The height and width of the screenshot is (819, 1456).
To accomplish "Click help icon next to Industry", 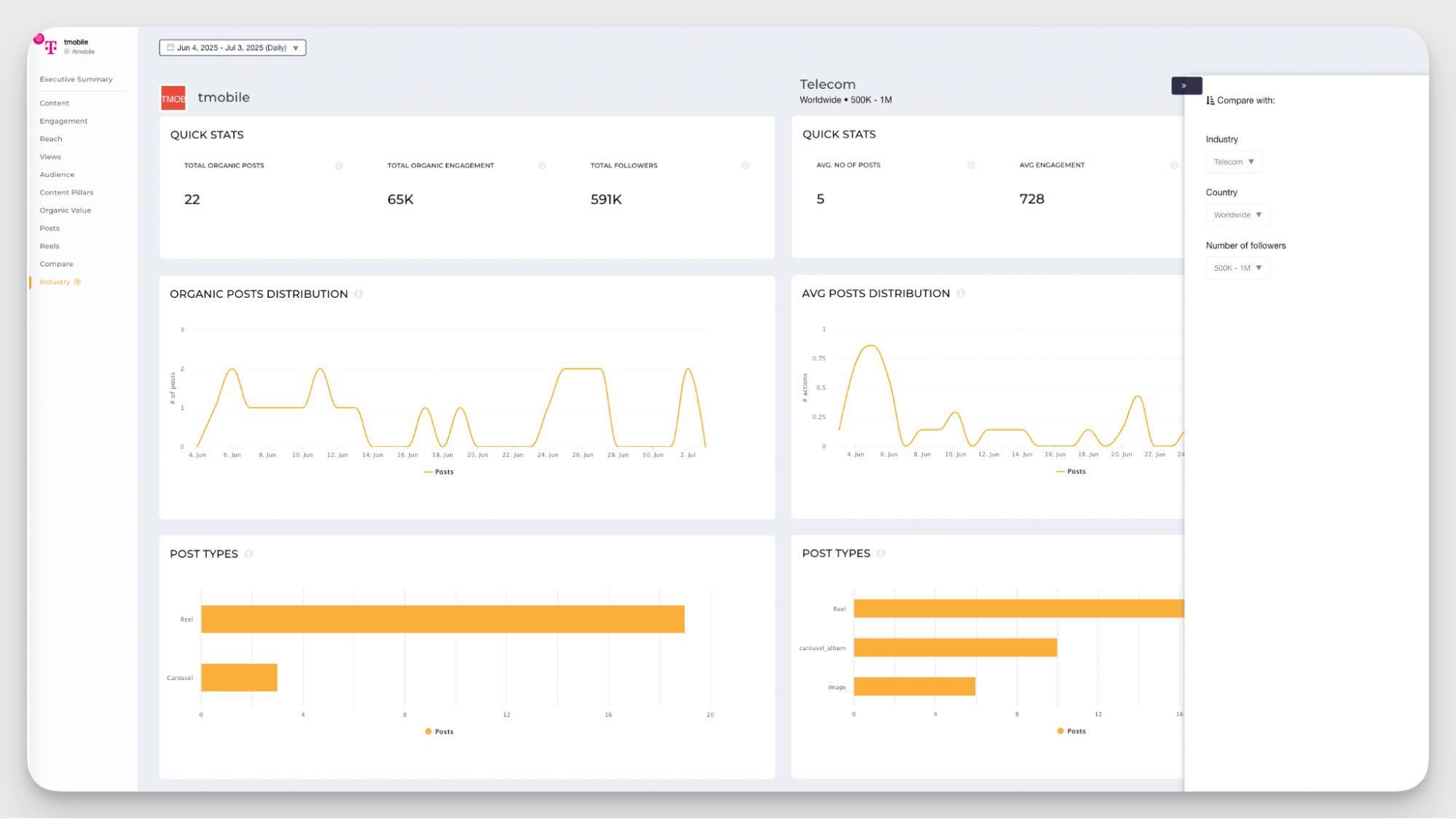I will coord(77,282).
